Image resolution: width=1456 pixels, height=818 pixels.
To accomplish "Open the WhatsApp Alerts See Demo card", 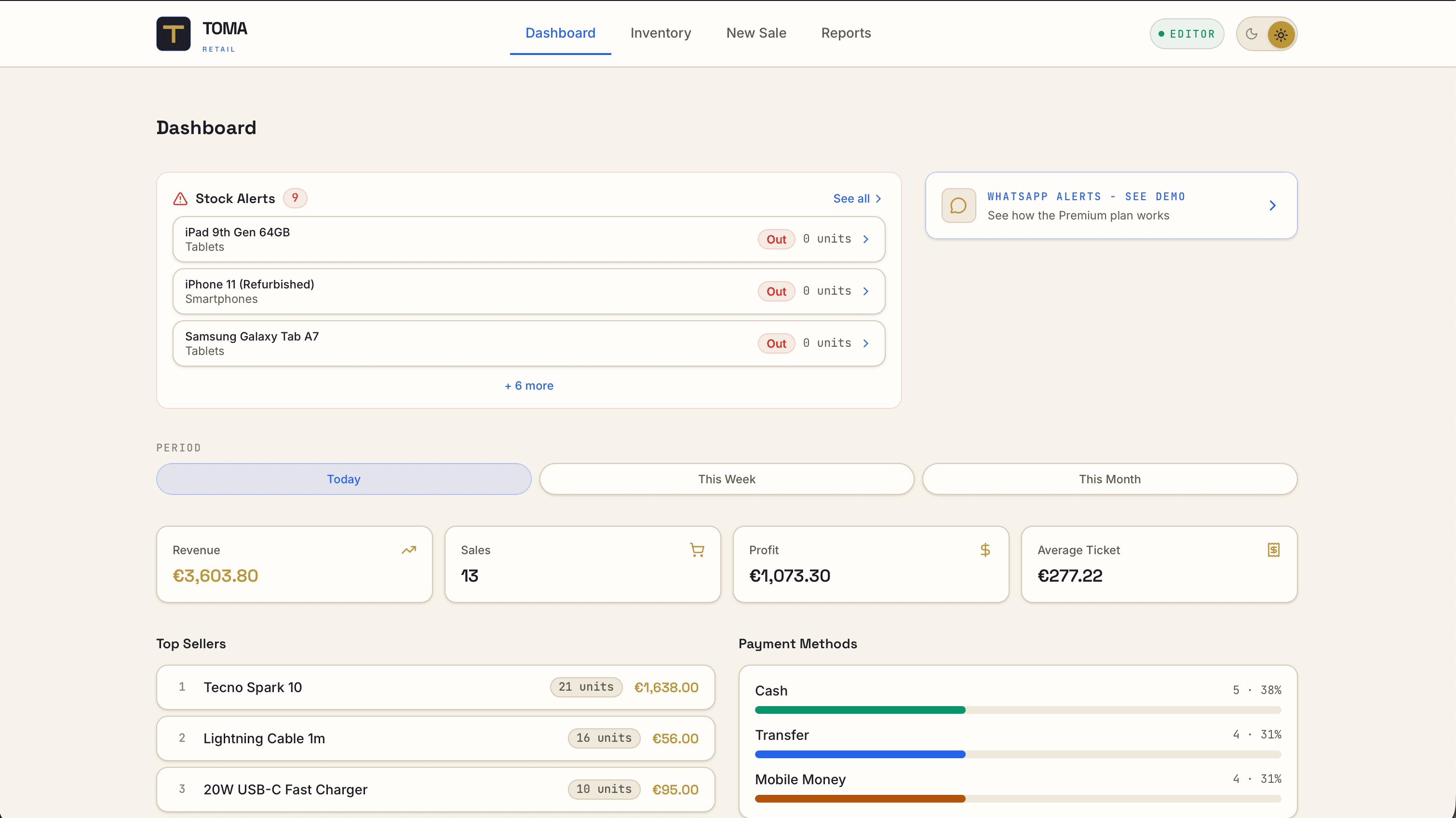I will (x=1111, y=205).
